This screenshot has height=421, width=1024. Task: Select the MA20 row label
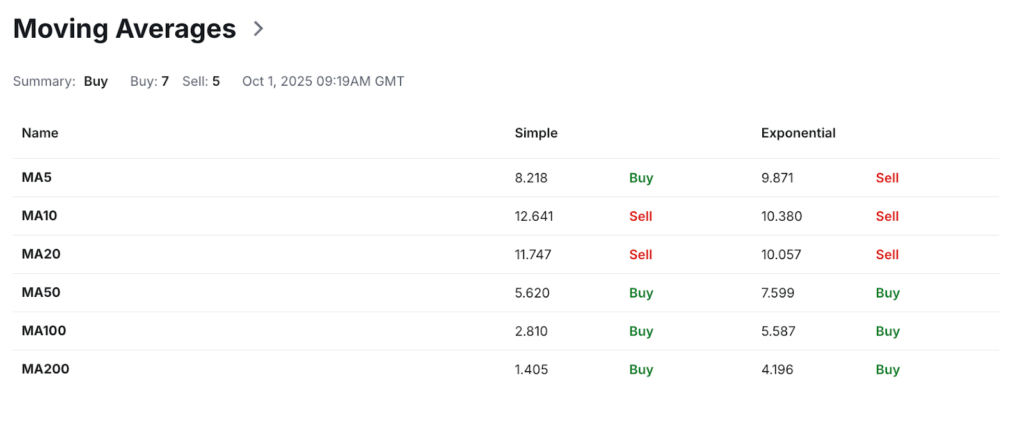tap(41, 254)
